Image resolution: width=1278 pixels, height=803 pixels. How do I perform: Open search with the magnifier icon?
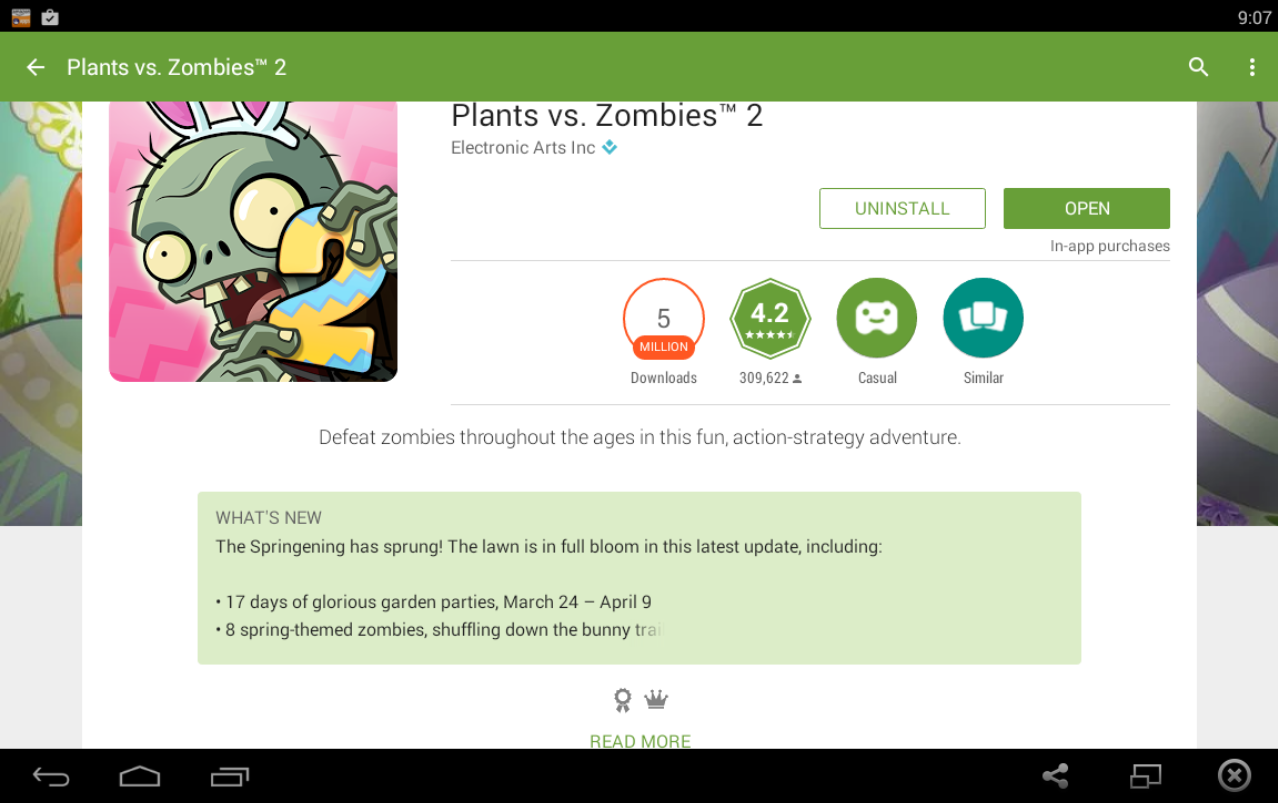1198,67
